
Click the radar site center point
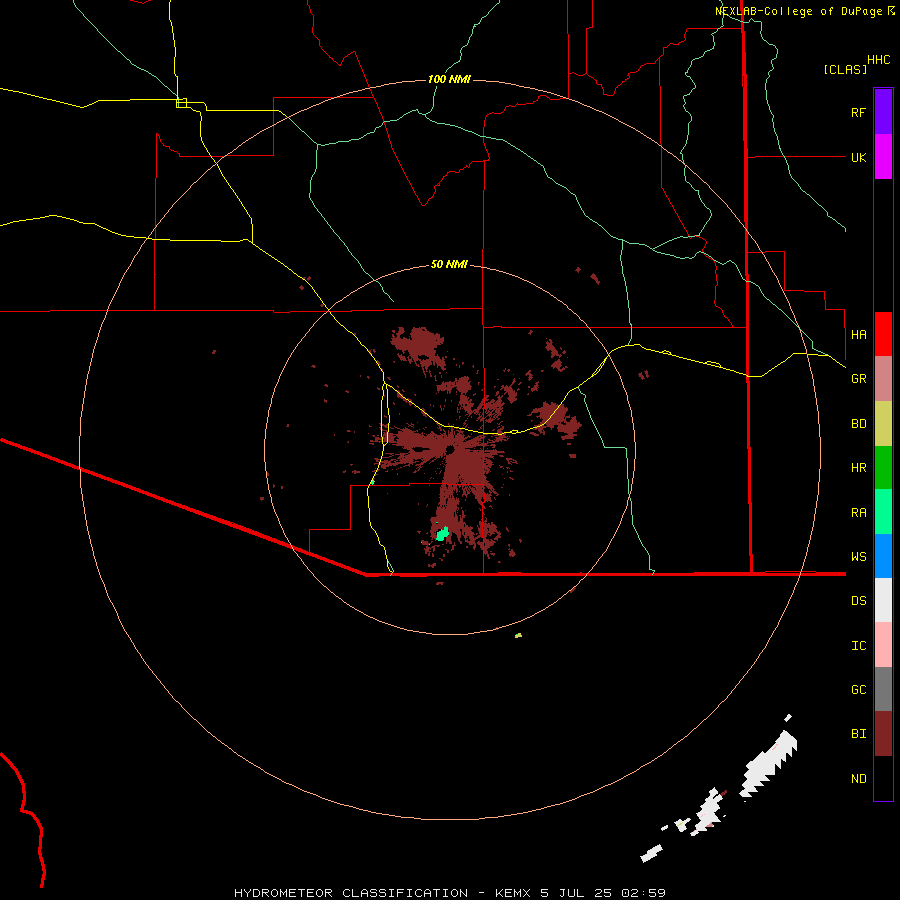click(x=451, y=449)
